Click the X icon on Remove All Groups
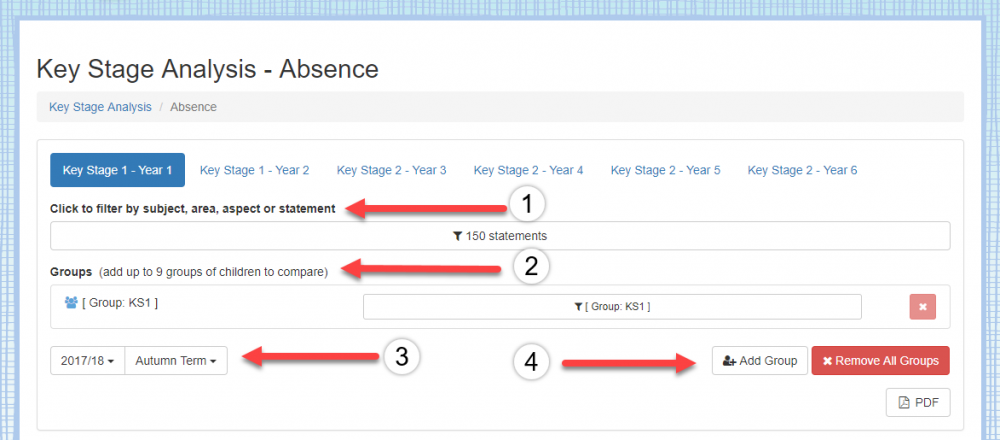Viewport: 1000px width, 440px height. pyautogui.click(x=827, y=361)
